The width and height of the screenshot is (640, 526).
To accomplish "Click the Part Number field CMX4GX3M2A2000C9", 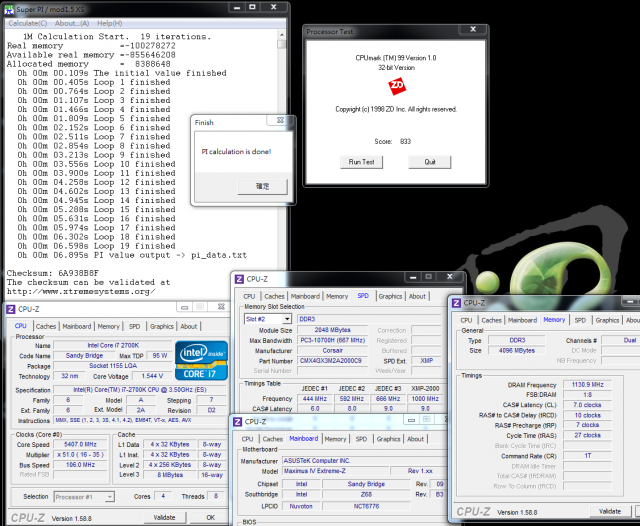I will click(x=332, y=361).
